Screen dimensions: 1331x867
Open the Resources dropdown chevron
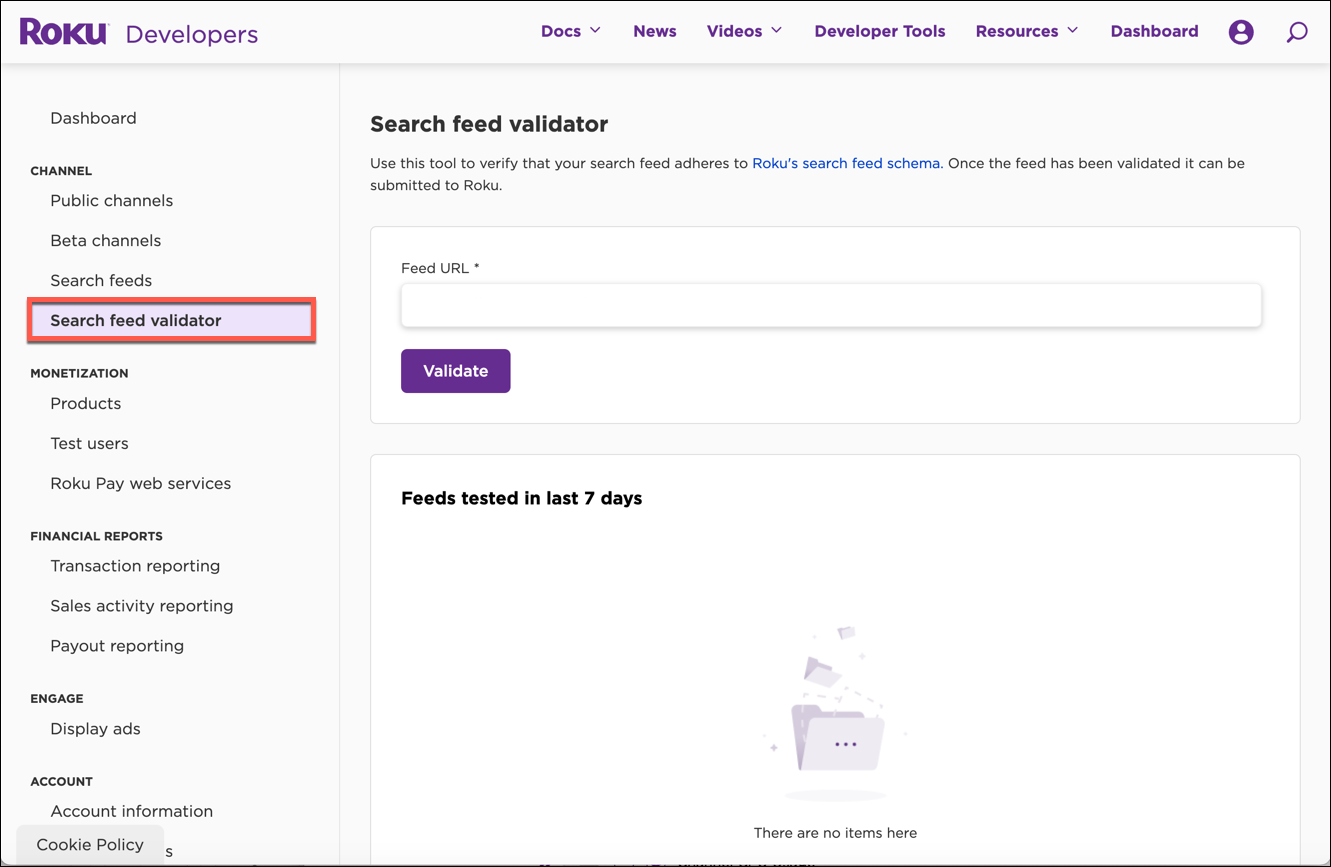click(x=1074, y=31)
